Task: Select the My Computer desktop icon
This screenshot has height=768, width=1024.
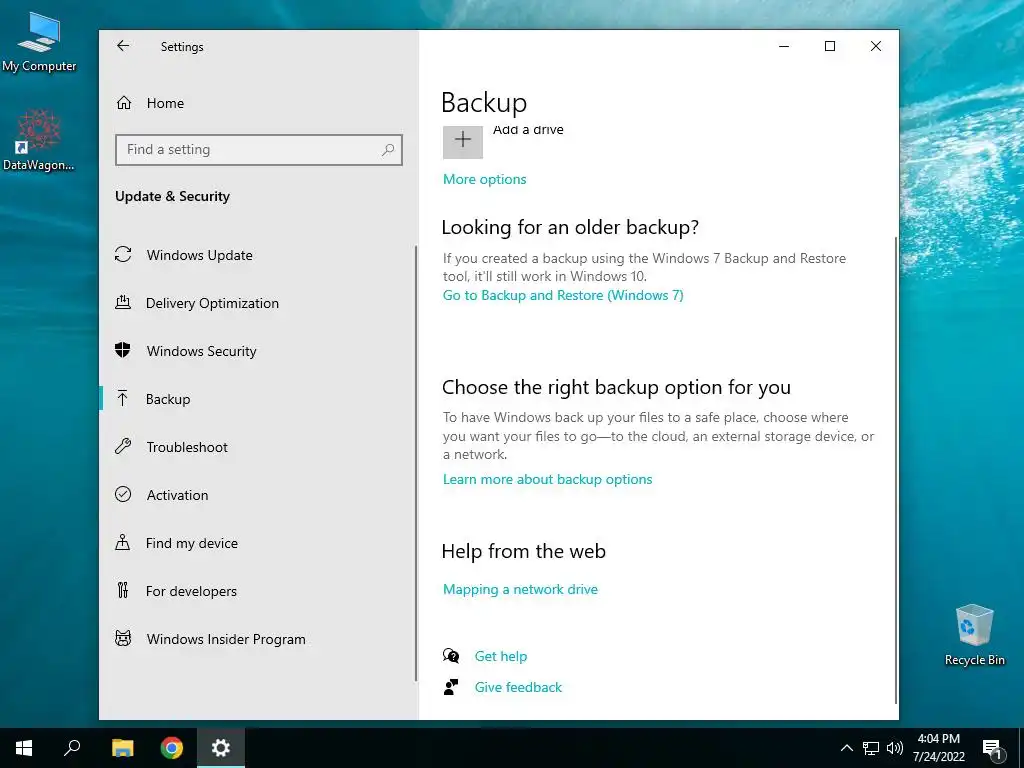Action: click(x=39, y=42)
